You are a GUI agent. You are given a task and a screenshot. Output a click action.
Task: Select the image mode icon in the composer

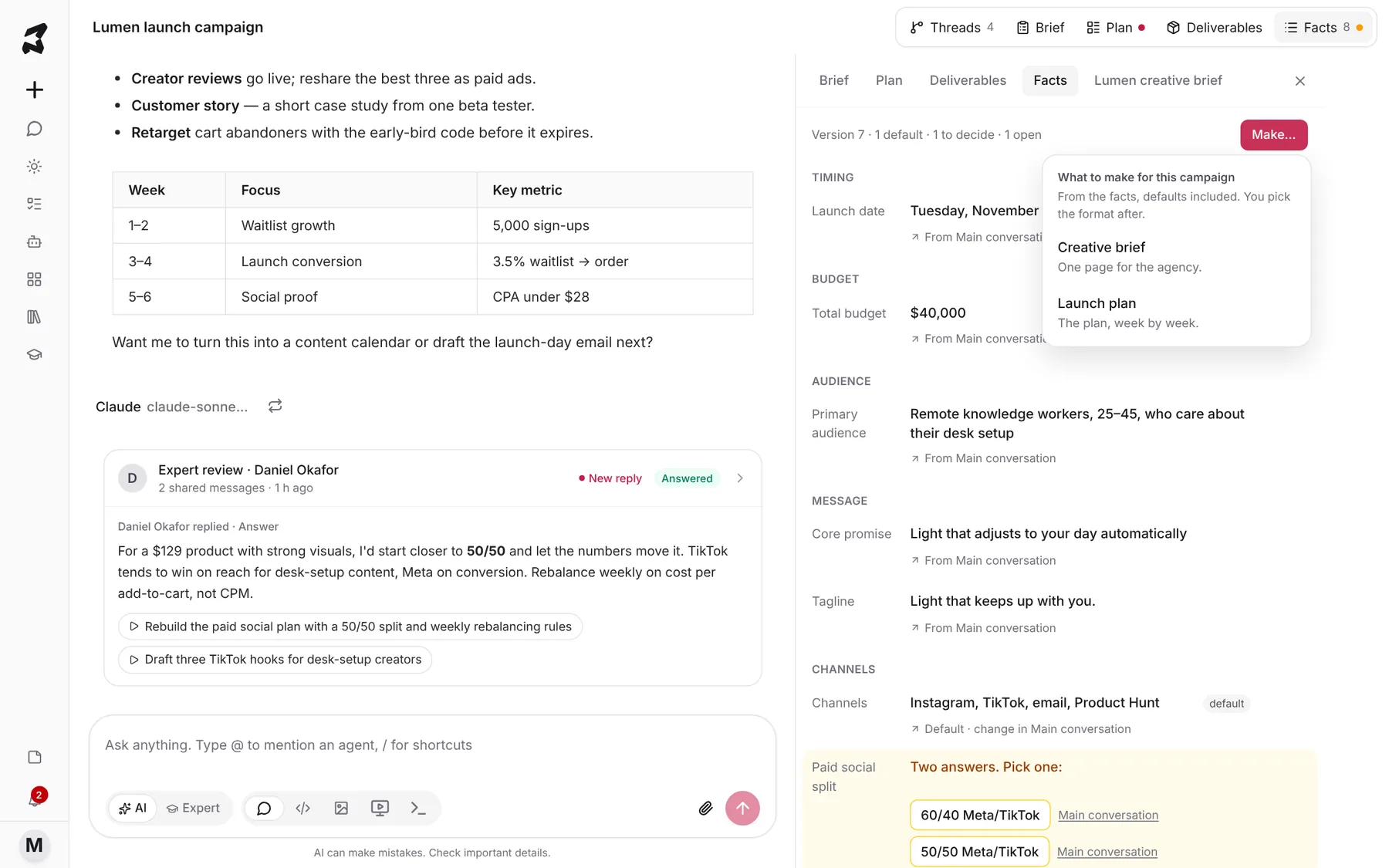(341, 808)
